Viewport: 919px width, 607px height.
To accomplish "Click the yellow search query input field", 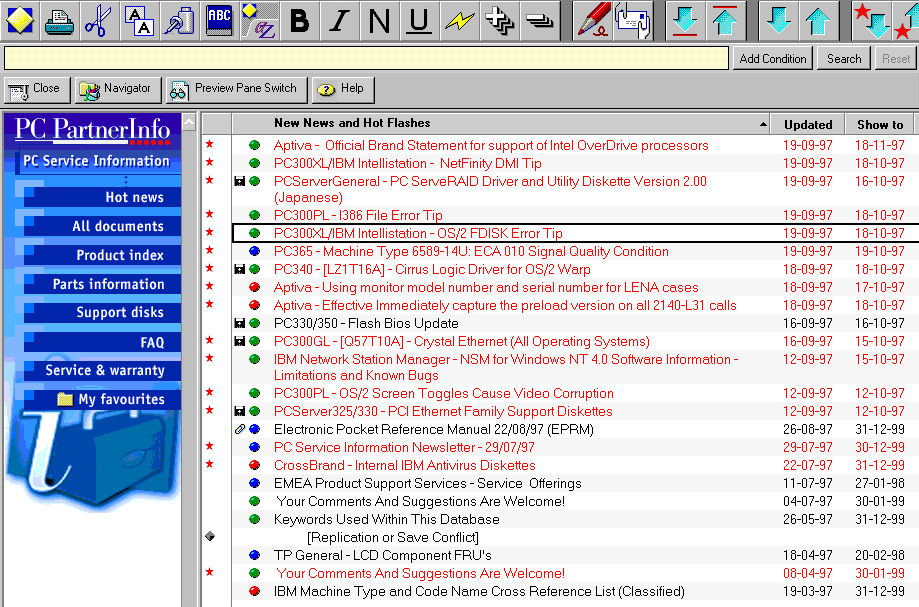I will point(366,59).
